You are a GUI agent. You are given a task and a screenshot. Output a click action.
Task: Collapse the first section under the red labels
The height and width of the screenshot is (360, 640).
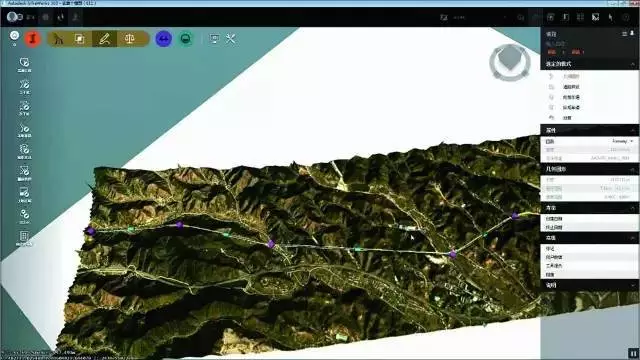click(633, 64)
